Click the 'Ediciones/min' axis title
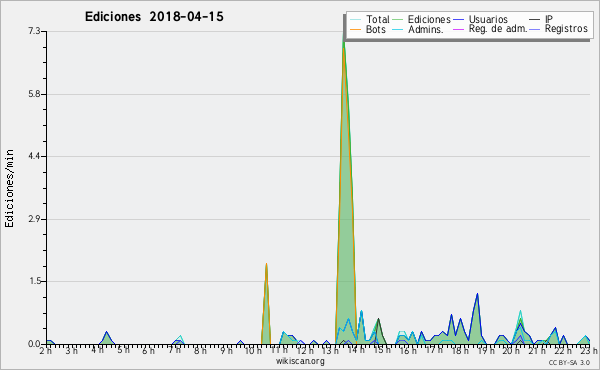Screen dimensions: 600x370 [9, 188]
